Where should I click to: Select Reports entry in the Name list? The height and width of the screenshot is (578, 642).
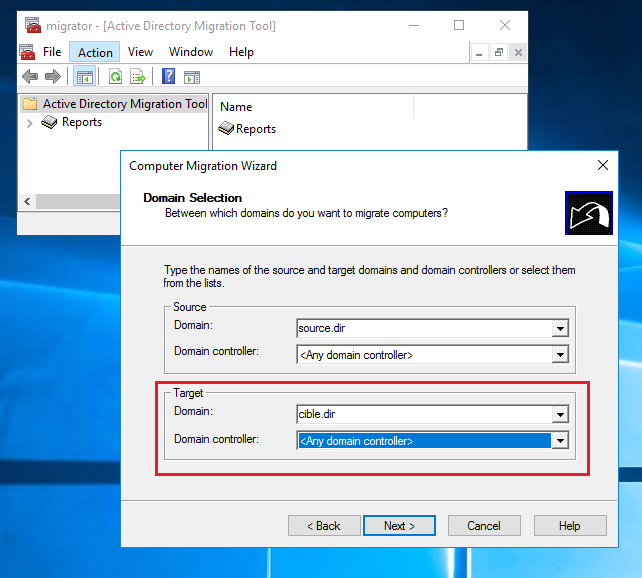256,129
